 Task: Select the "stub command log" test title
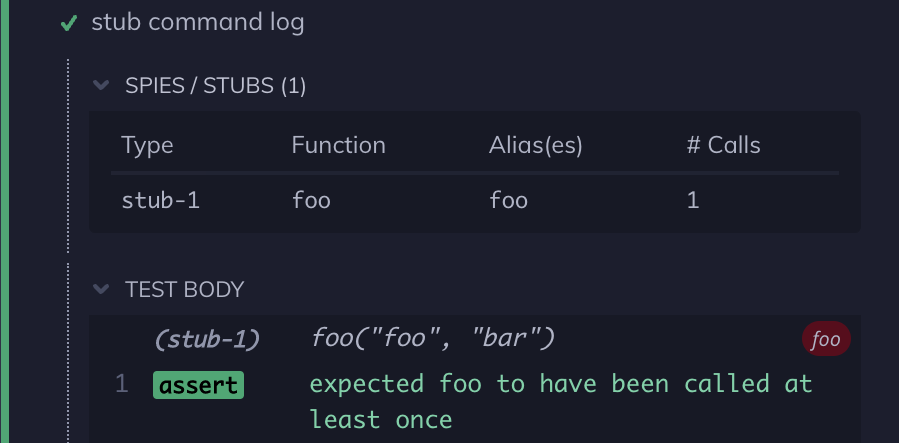198,23
